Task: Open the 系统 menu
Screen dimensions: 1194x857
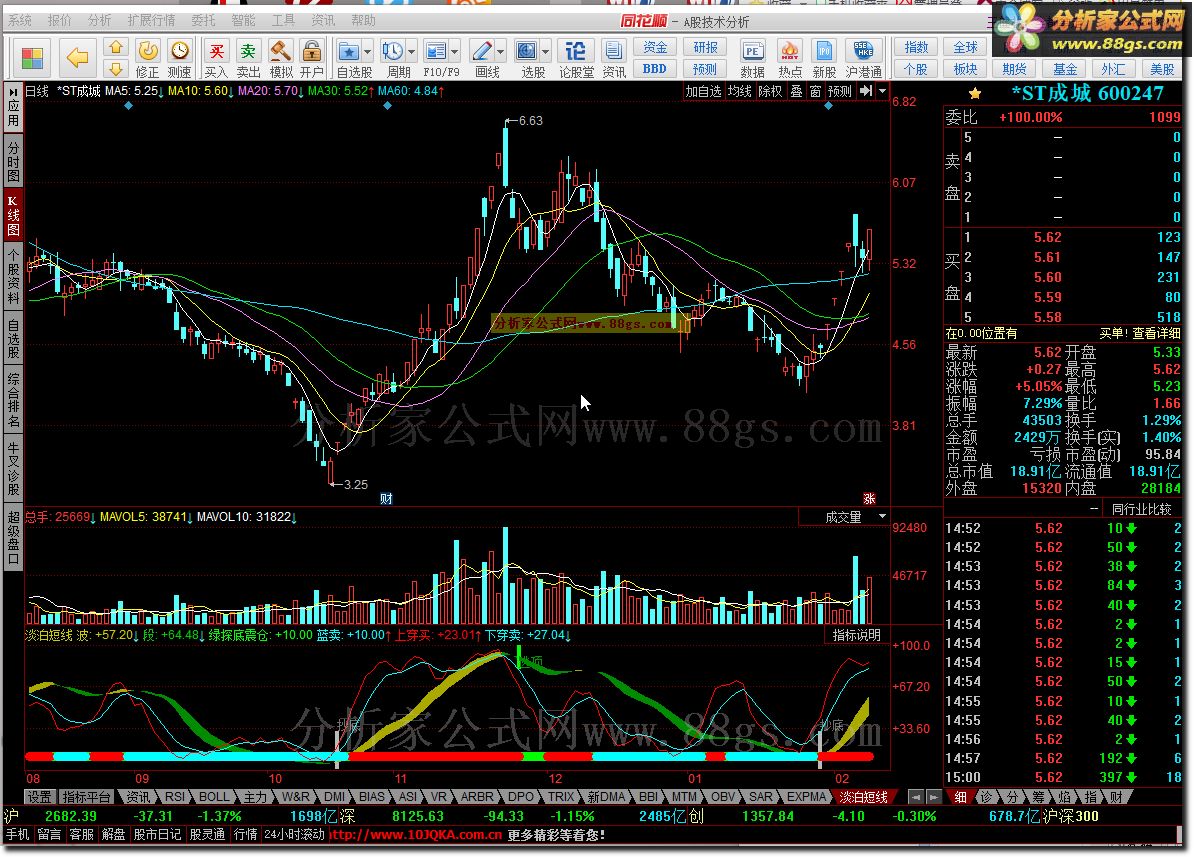Action: point(20,20)
